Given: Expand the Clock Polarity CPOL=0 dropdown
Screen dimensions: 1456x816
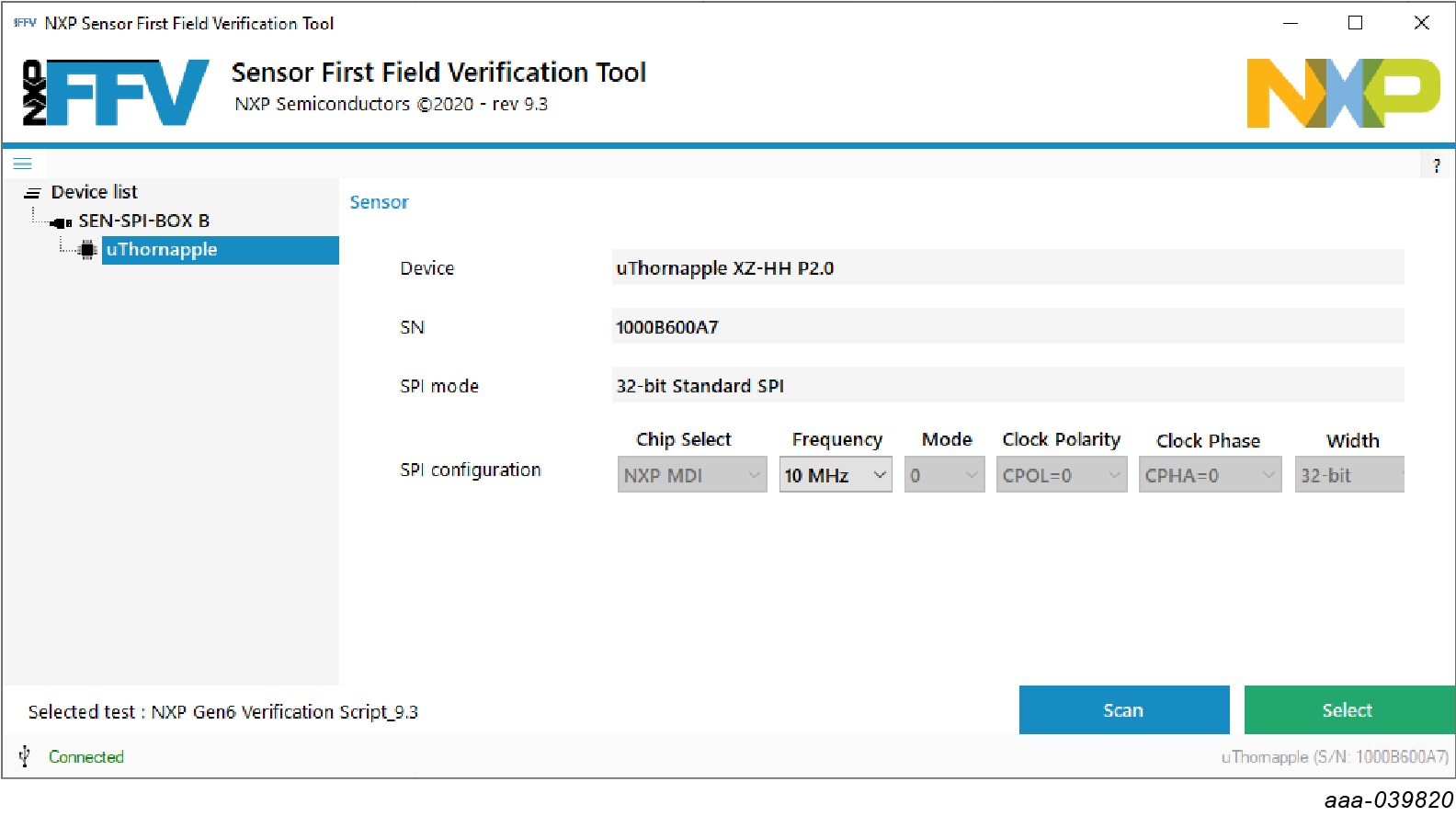Looking at the screenshot, I should [1061, 475].
